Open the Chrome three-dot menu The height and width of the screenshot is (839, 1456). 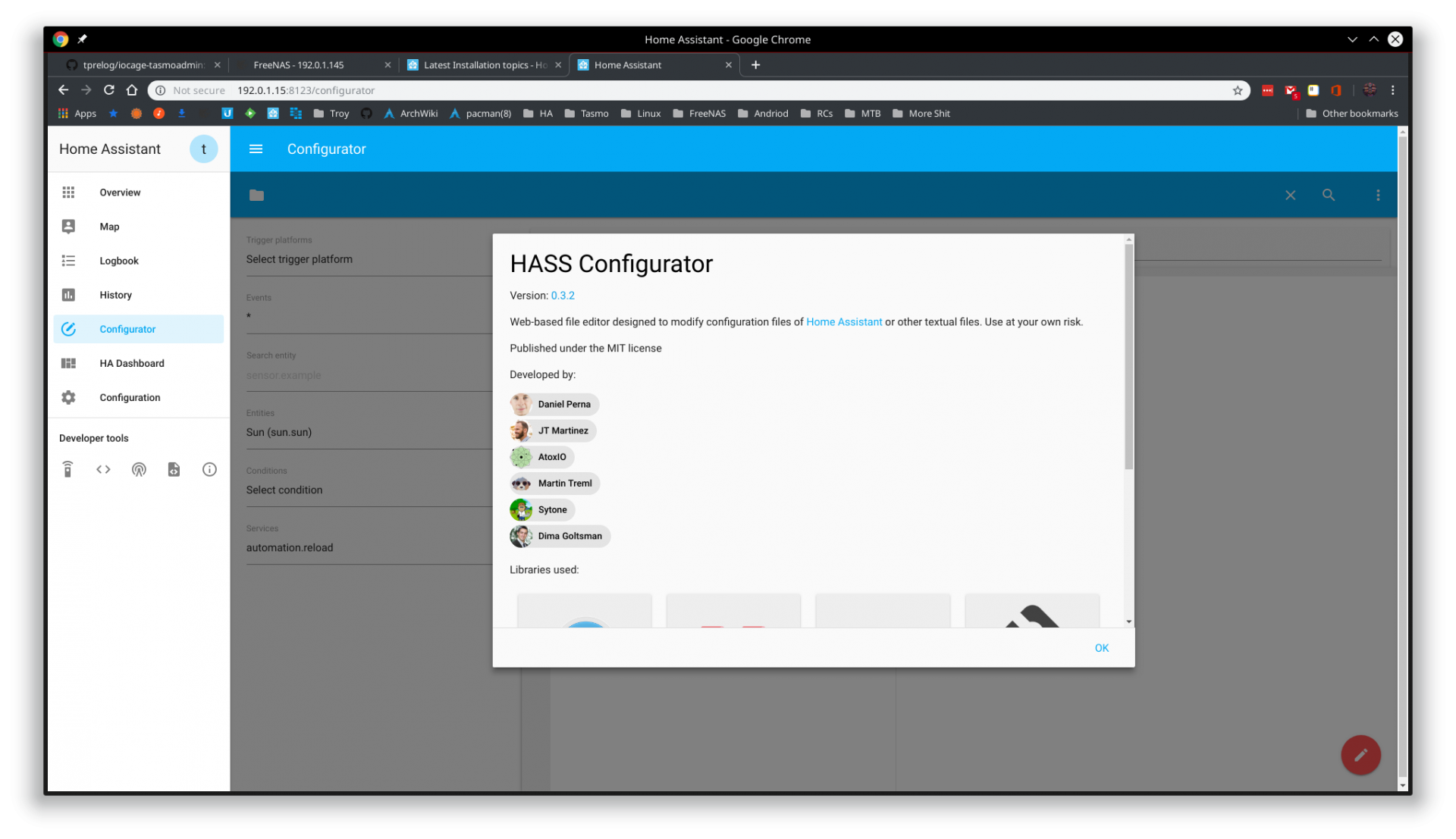click(x=1392, y=90)
